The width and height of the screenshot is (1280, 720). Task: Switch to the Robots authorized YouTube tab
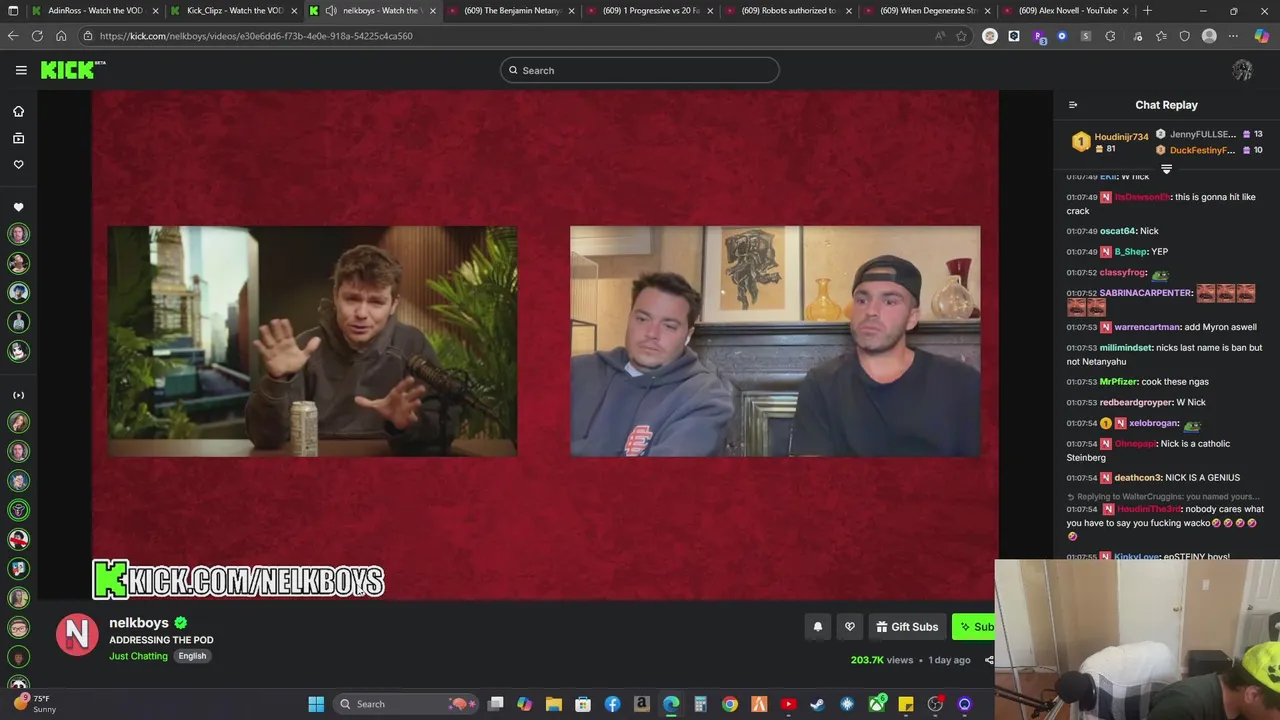click(x=788, y=10)
